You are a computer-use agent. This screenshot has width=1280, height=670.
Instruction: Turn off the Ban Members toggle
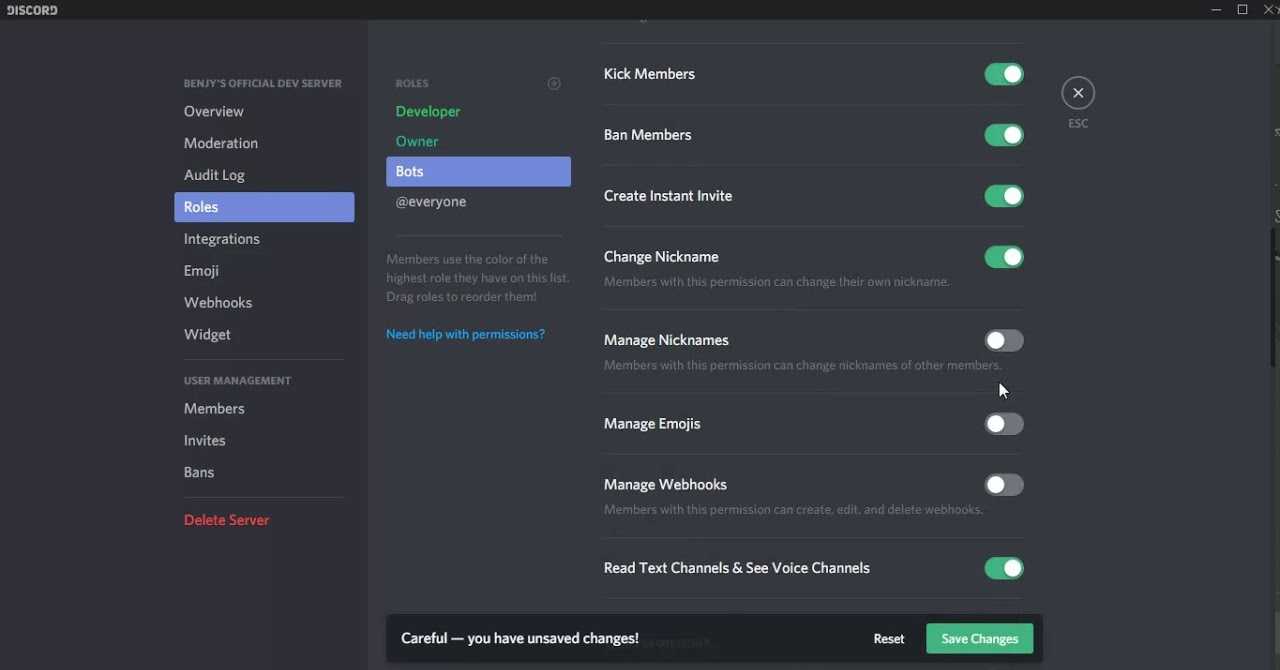coord(1003,135)
